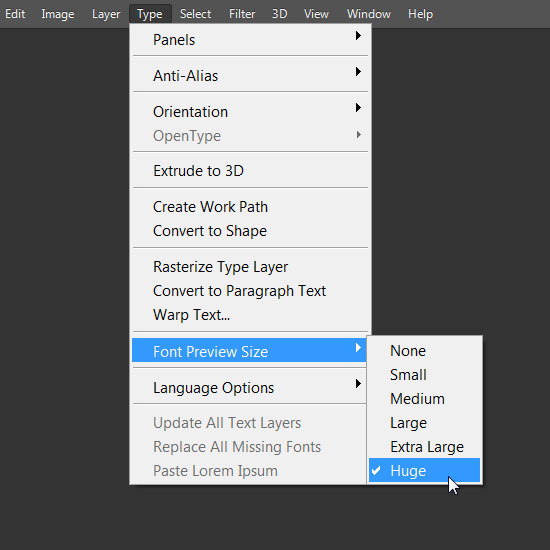This screenshot has height=550, width=550.
Task: Open the Edit menu
Action: (x=15, y=14)
